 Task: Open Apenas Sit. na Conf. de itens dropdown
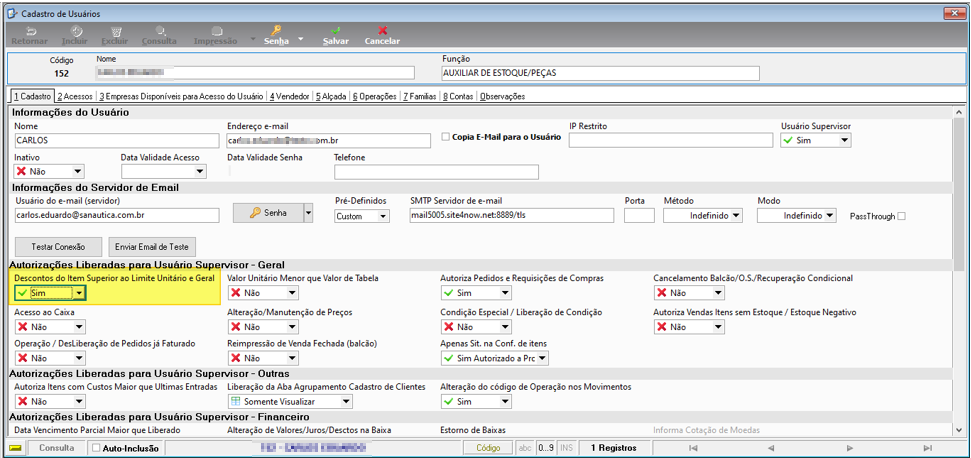[542, 358]
